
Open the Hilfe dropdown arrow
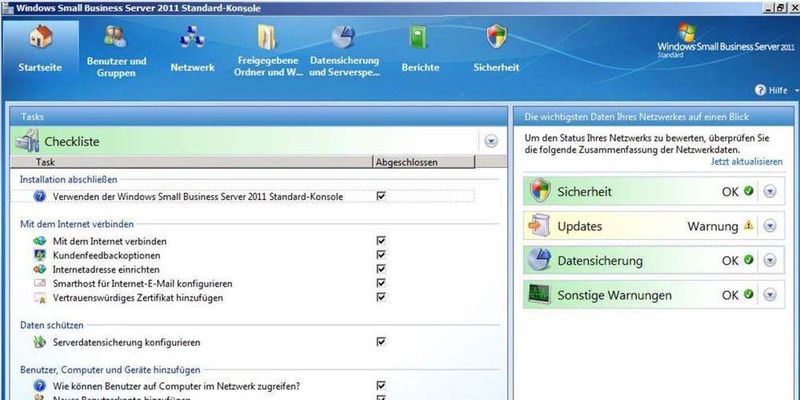[795, 91]
